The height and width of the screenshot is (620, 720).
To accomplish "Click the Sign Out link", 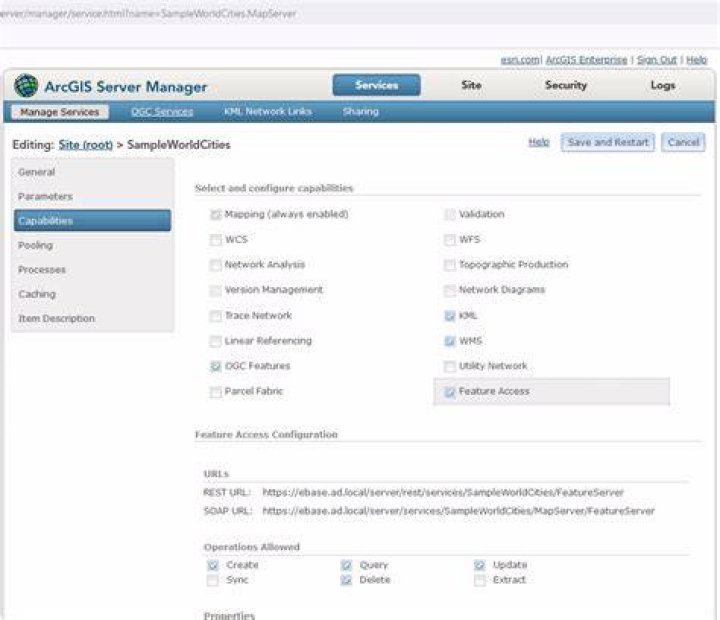I will click(657, 60).
